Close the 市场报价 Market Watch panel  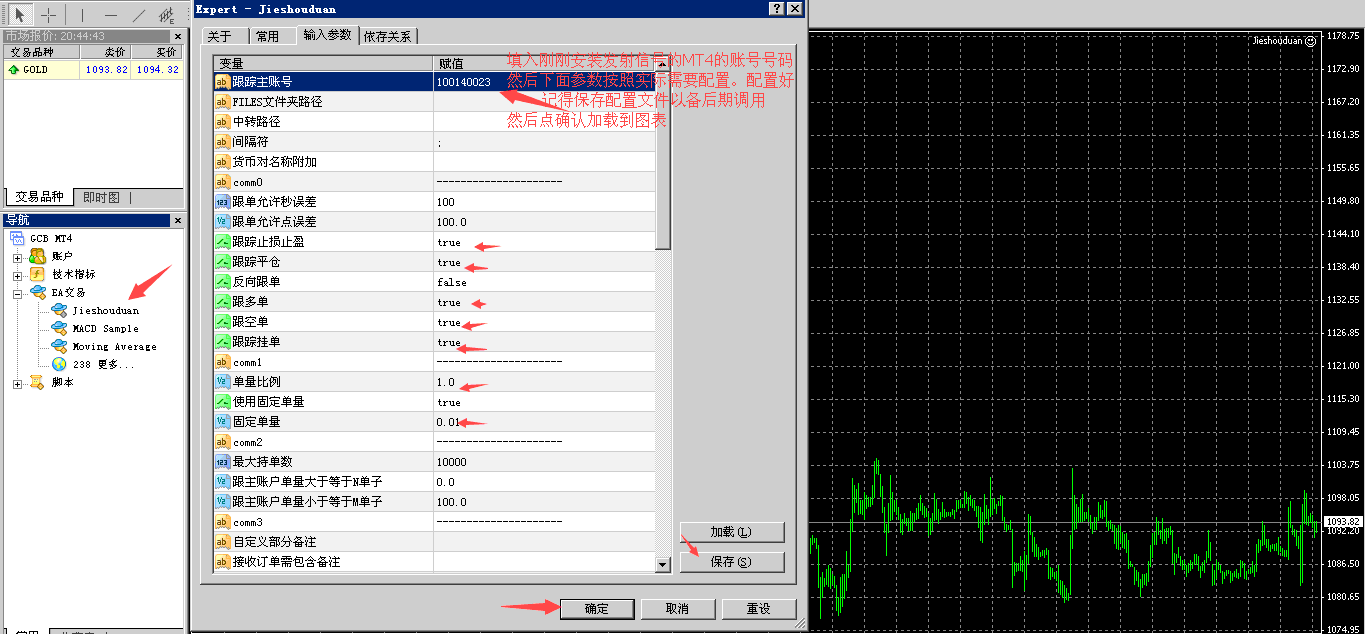[177, 36]
